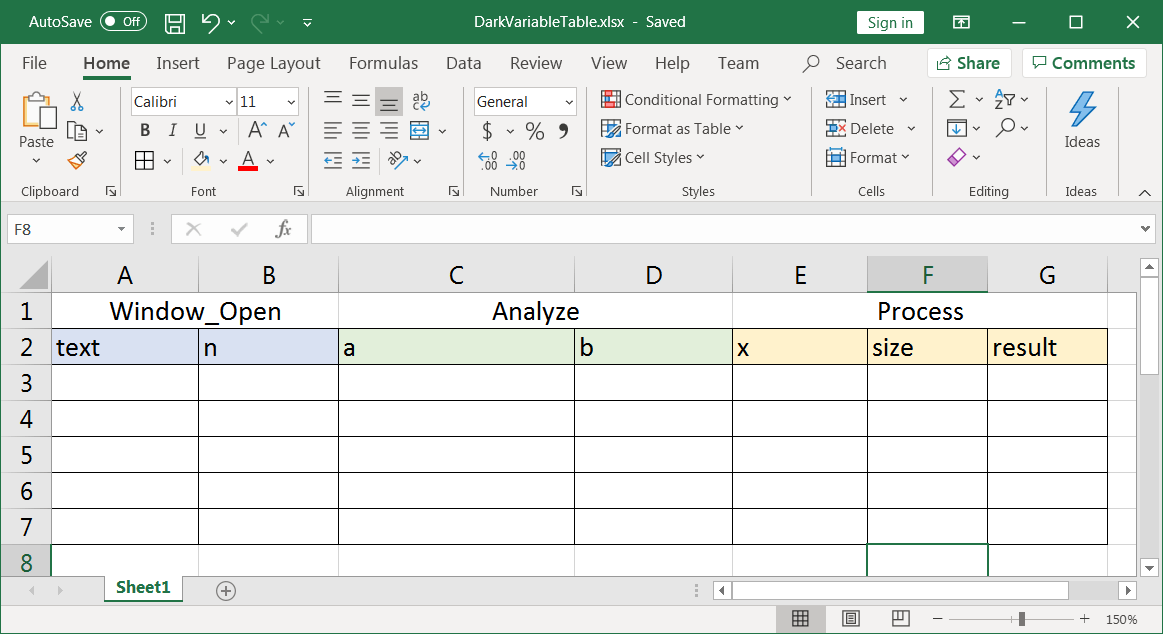Click Decrease Decimal icon
The image size is (1163, 634).
tap(516, 160)
